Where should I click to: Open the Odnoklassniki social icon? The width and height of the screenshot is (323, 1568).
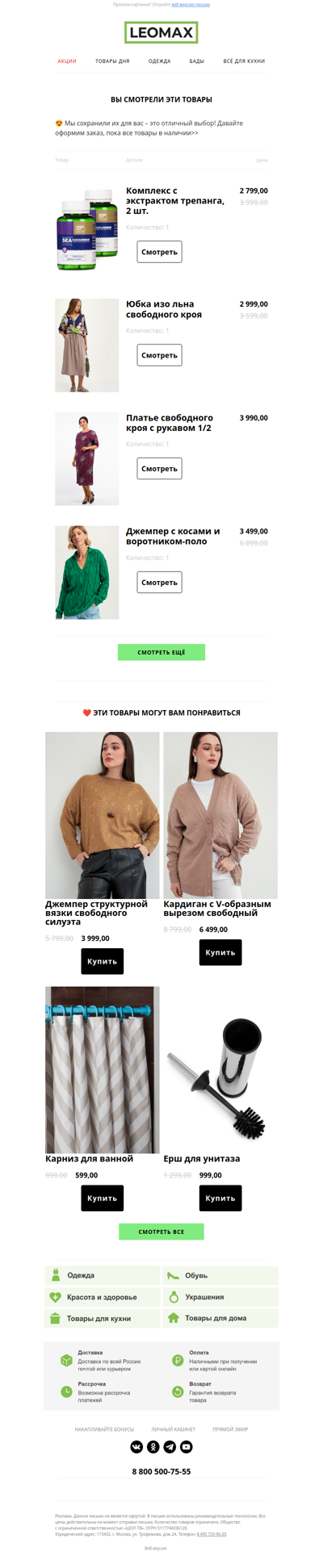pyautogui.click(x=153, y=1446)
